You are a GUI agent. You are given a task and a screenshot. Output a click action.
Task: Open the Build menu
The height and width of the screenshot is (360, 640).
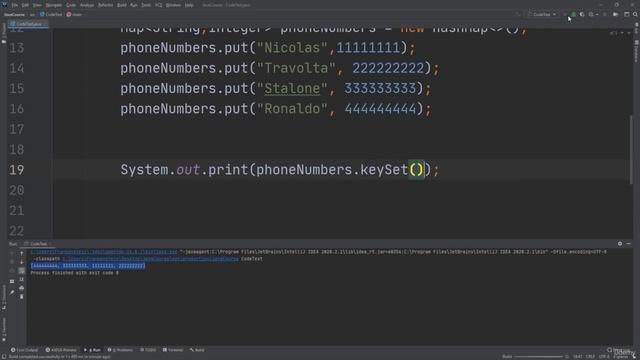pyautogui.click(x=122, y=5)
